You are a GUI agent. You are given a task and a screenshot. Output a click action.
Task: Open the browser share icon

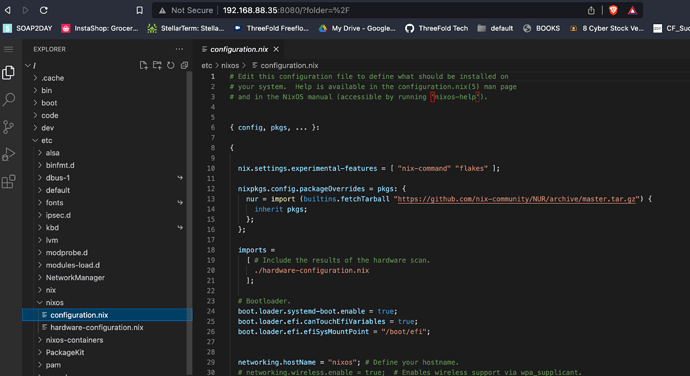tap(591, 10)
